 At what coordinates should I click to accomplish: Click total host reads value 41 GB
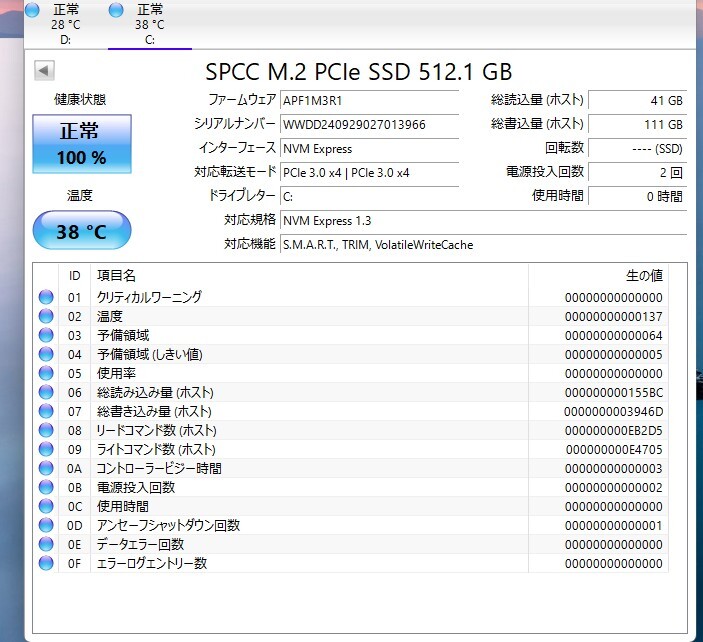coord(637,100)
